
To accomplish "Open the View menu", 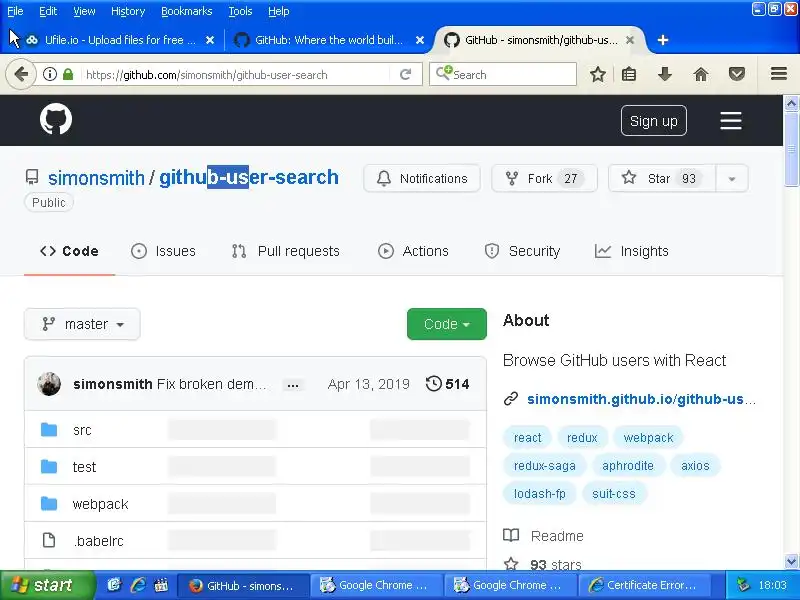I will point(84,11).
